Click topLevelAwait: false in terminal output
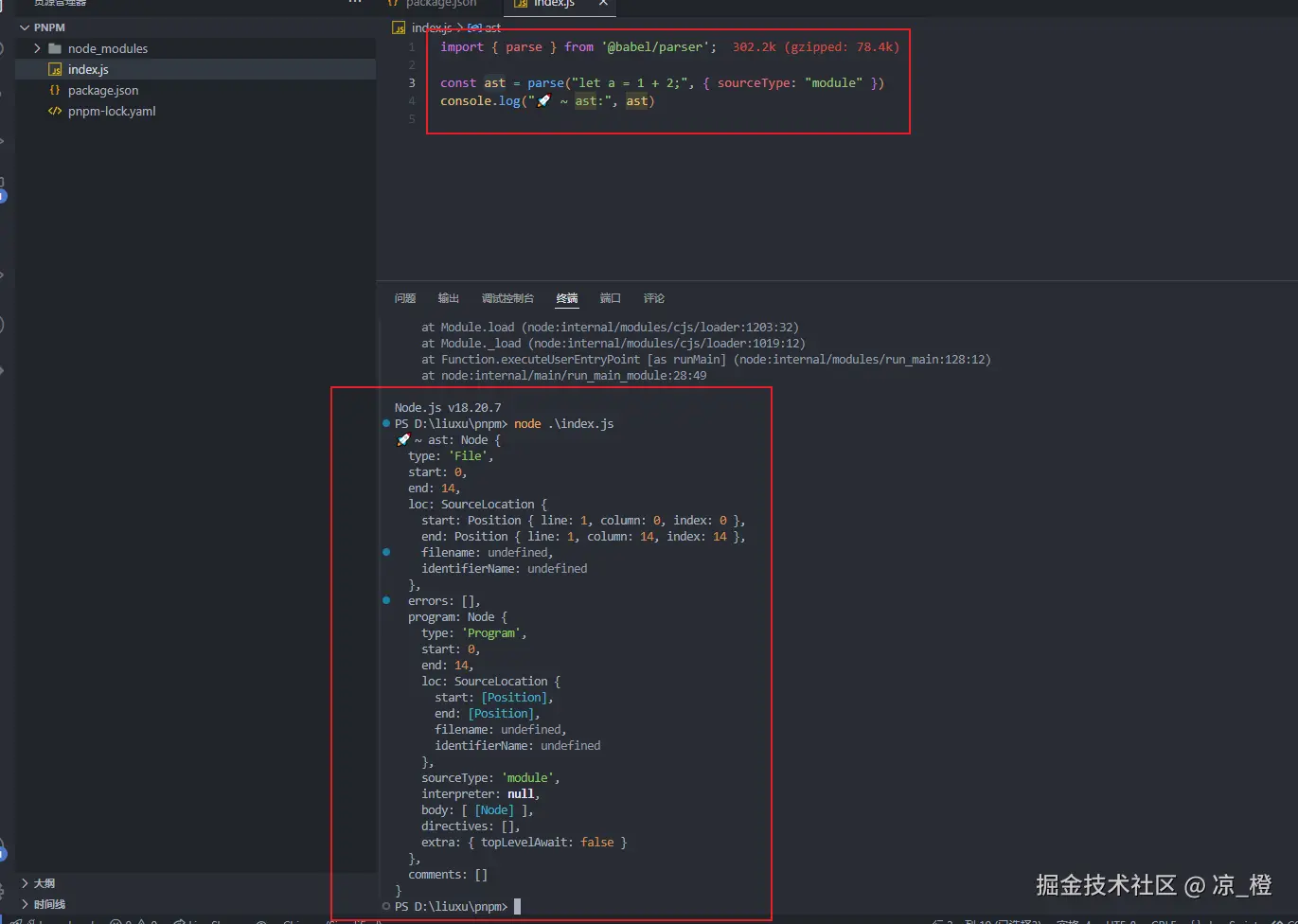 [x=547, y=842]
